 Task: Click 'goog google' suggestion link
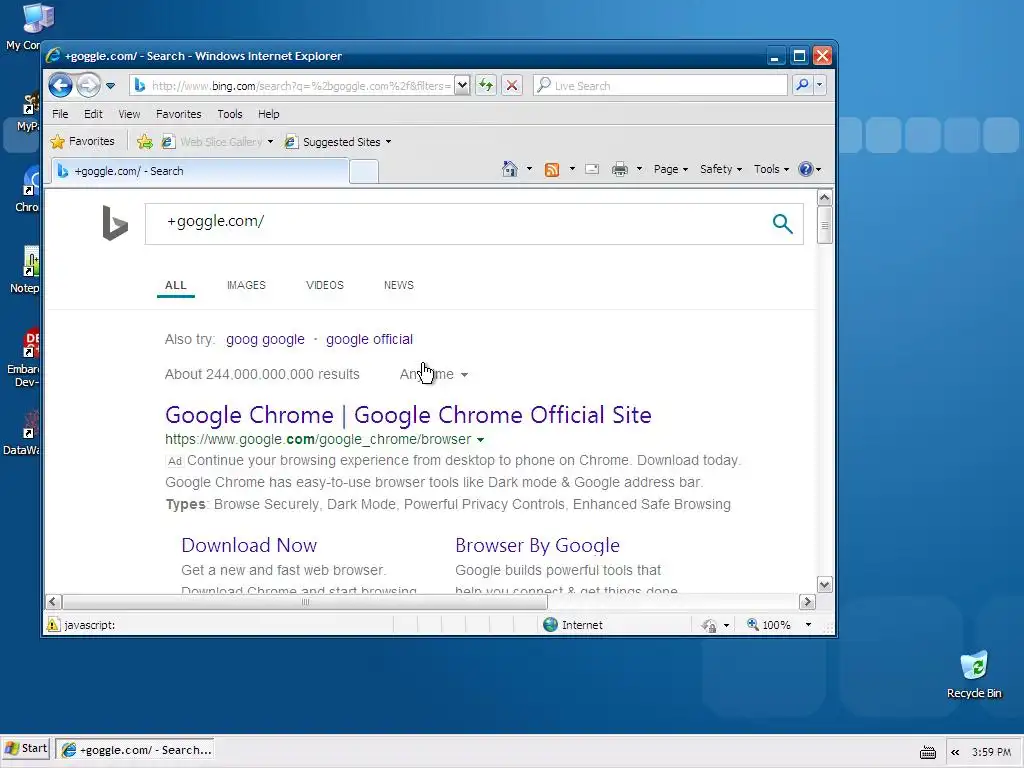click(265, 340)
